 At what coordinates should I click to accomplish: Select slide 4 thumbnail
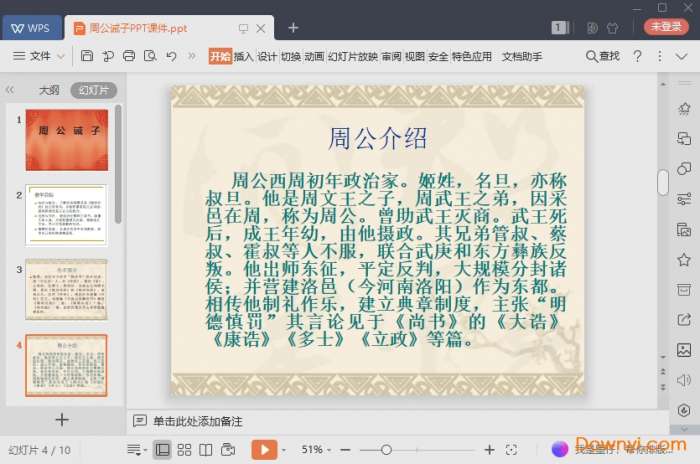pos(67,365)
